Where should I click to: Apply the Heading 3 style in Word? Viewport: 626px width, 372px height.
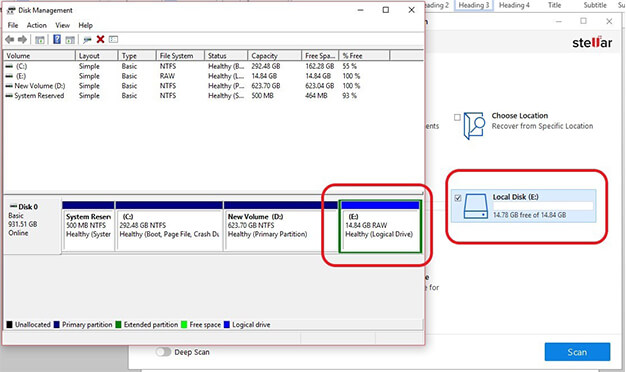tap(474, 5)
